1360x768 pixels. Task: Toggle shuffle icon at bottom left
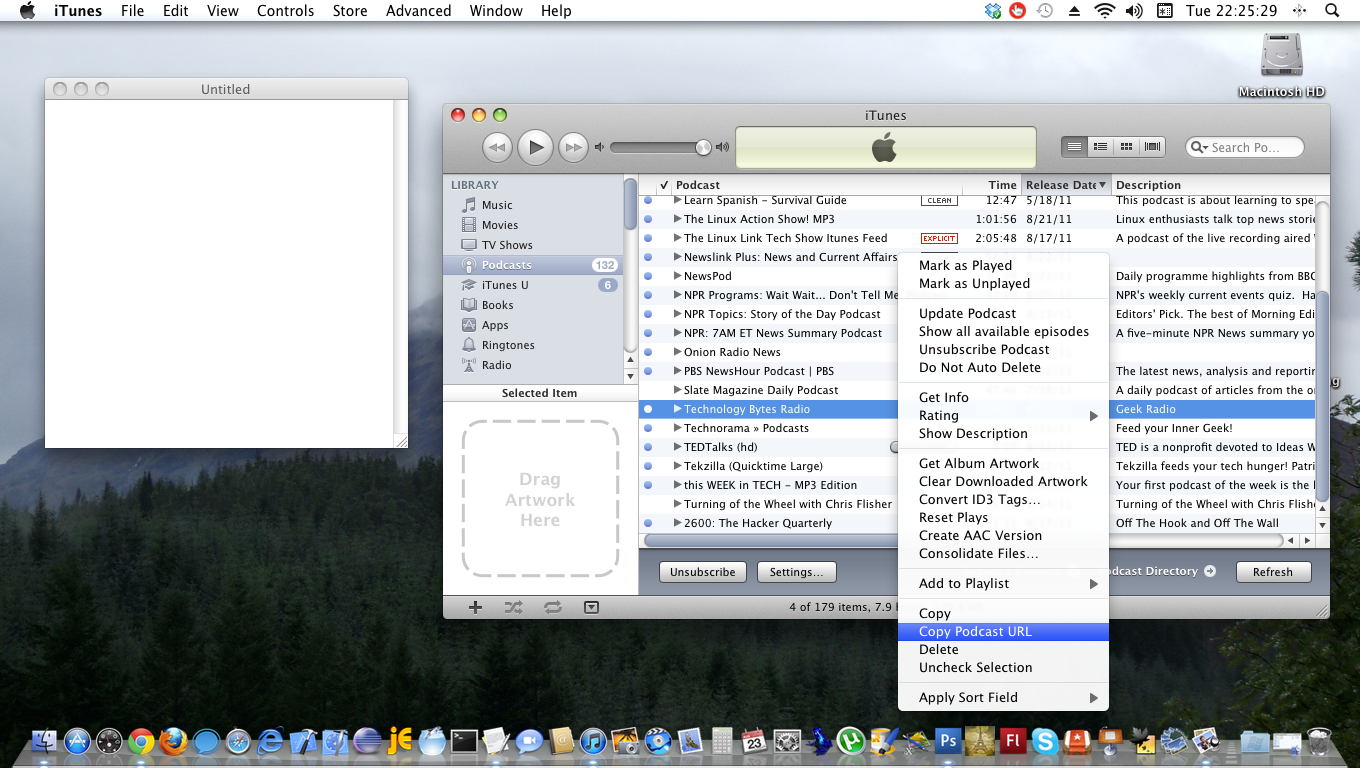[514, 607]
